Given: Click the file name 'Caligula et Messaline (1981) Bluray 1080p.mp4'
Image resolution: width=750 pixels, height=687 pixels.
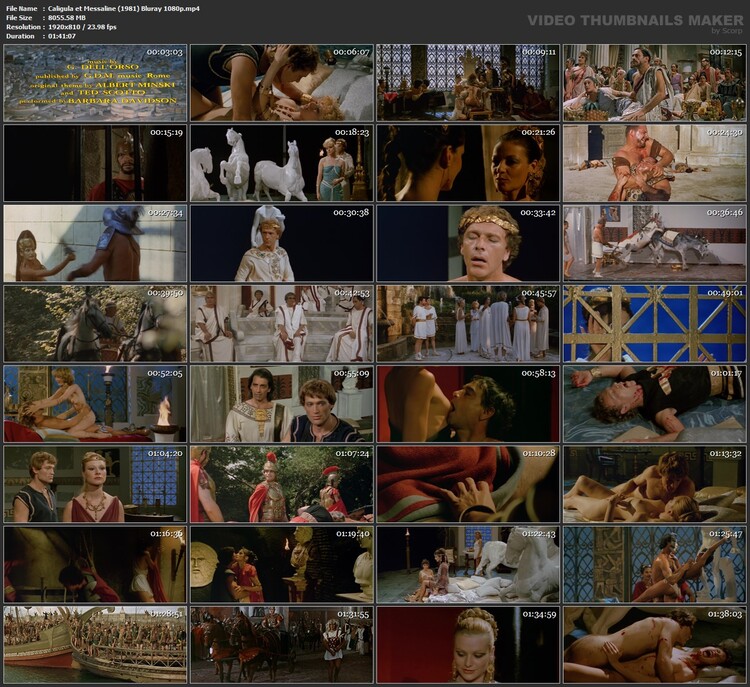Looking at the screenshot, I should 124,9.
